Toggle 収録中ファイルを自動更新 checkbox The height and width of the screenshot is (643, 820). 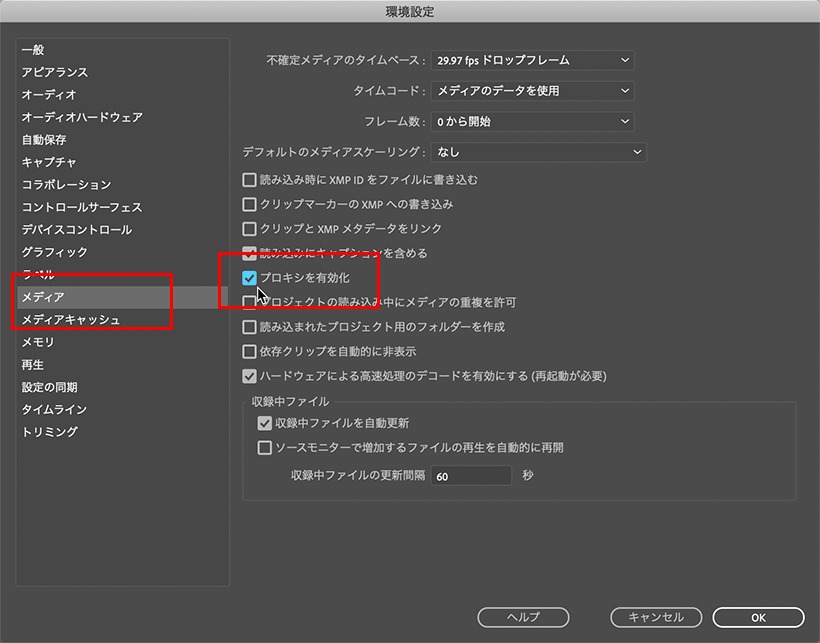[265, 423]
